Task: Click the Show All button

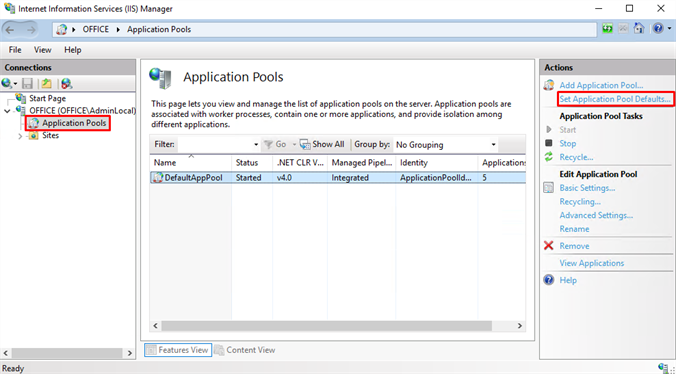Action: (x=322, y=145)
